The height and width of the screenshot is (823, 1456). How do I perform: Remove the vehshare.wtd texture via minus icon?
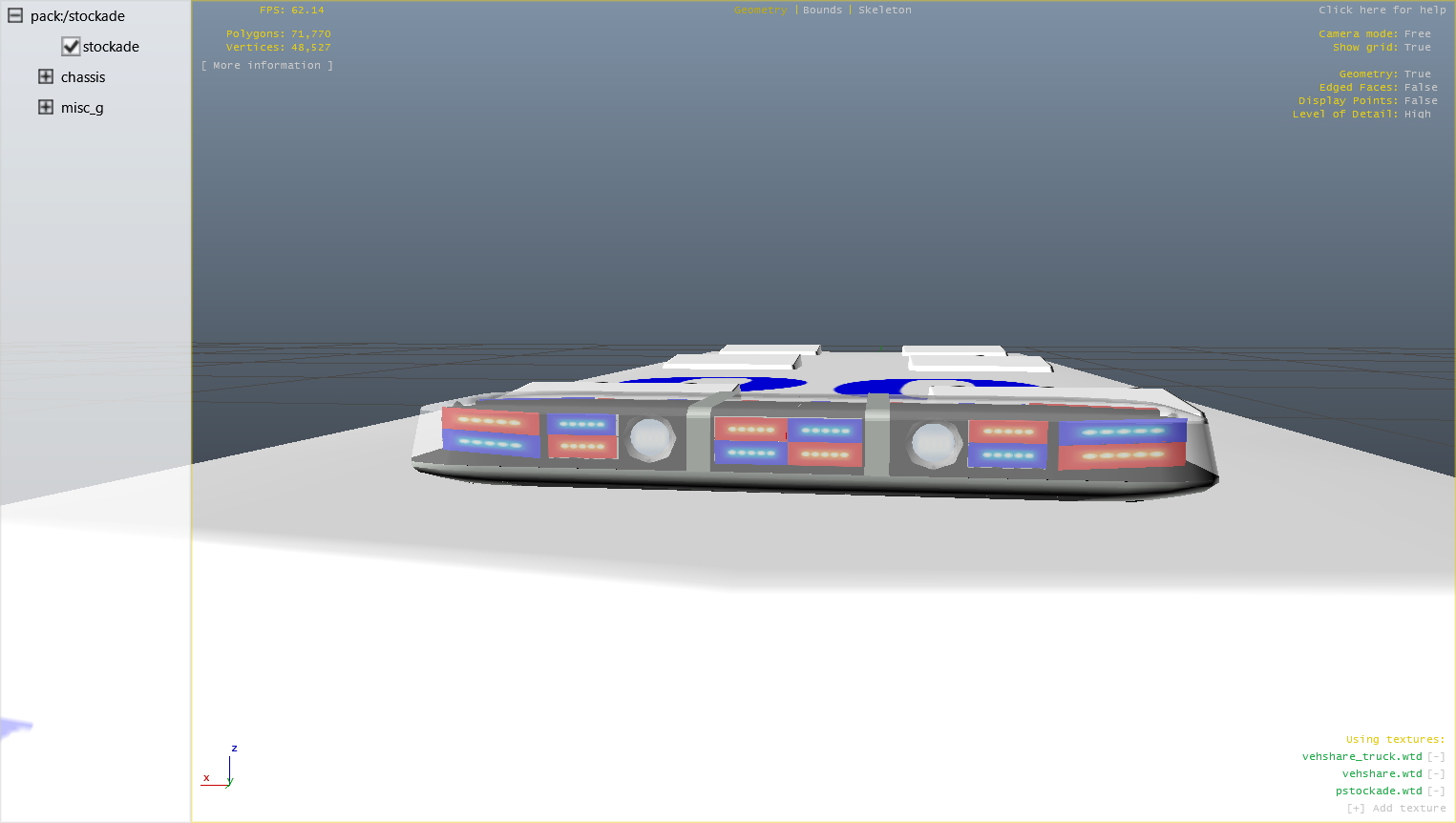pos(1436,774)
